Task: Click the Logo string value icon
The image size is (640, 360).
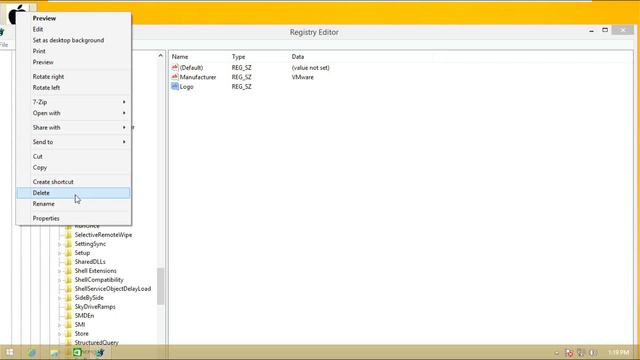Action: tap(175, 87)
